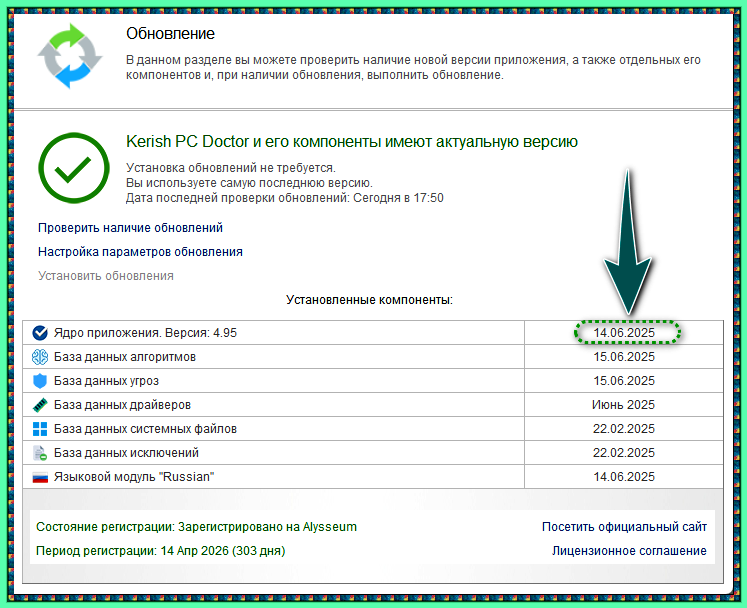Click the application core checkmark badge icon
The width and height of the screenshot is (747, 608).
tap(40, 333)
